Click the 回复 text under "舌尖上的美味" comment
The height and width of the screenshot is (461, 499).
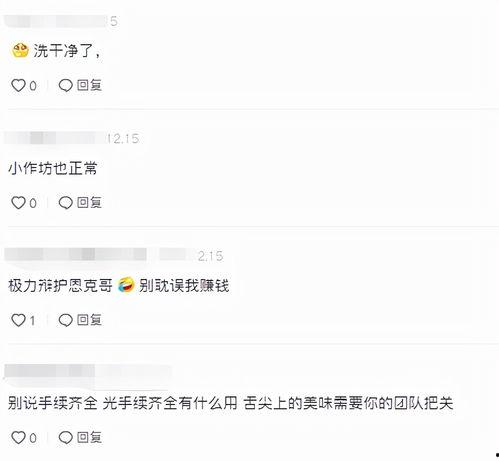pyautogui.click(x=89, y=437)
